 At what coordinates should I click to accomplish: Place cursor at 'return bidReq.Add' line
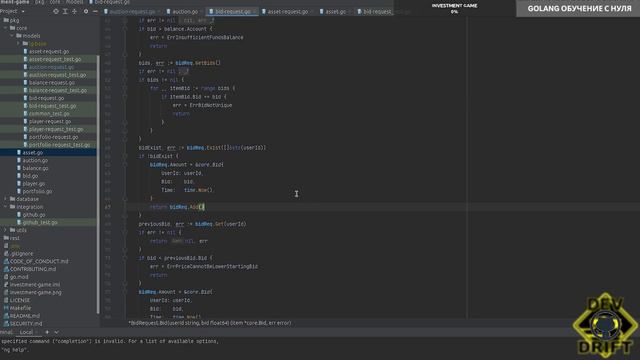(x=177, y=207)
